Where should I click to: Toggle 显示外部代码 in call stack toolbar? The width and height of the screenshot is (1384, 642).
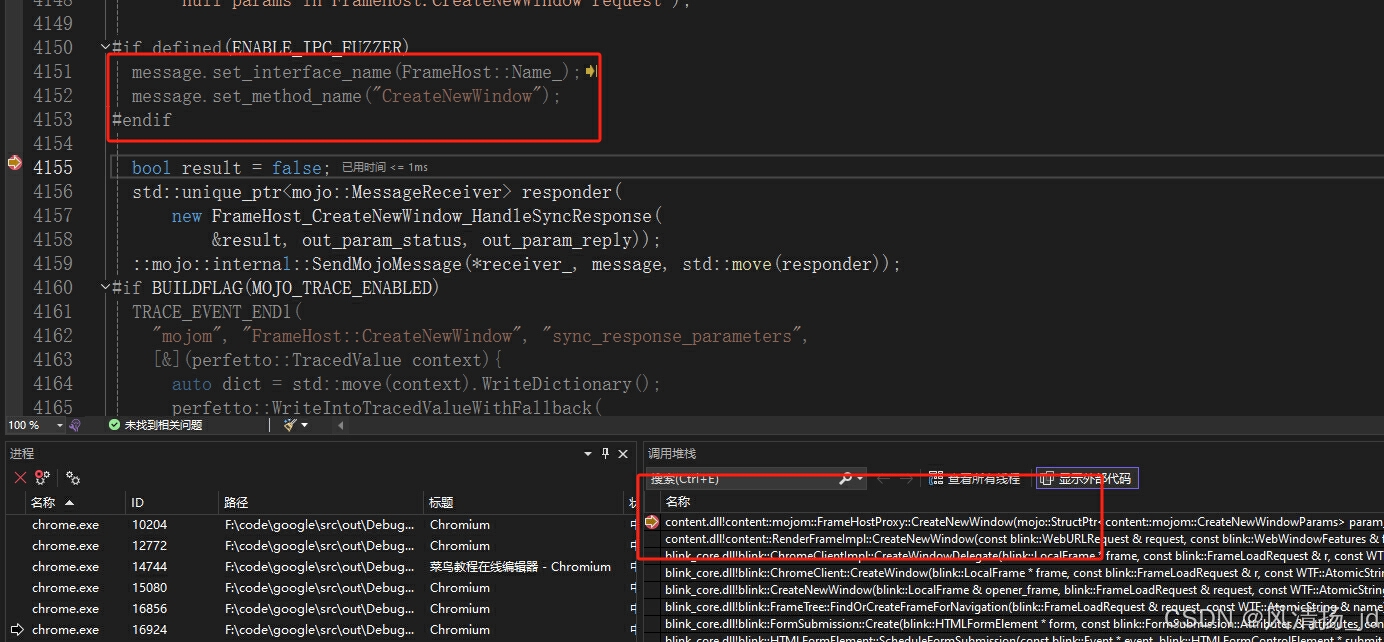point(1087,479)
